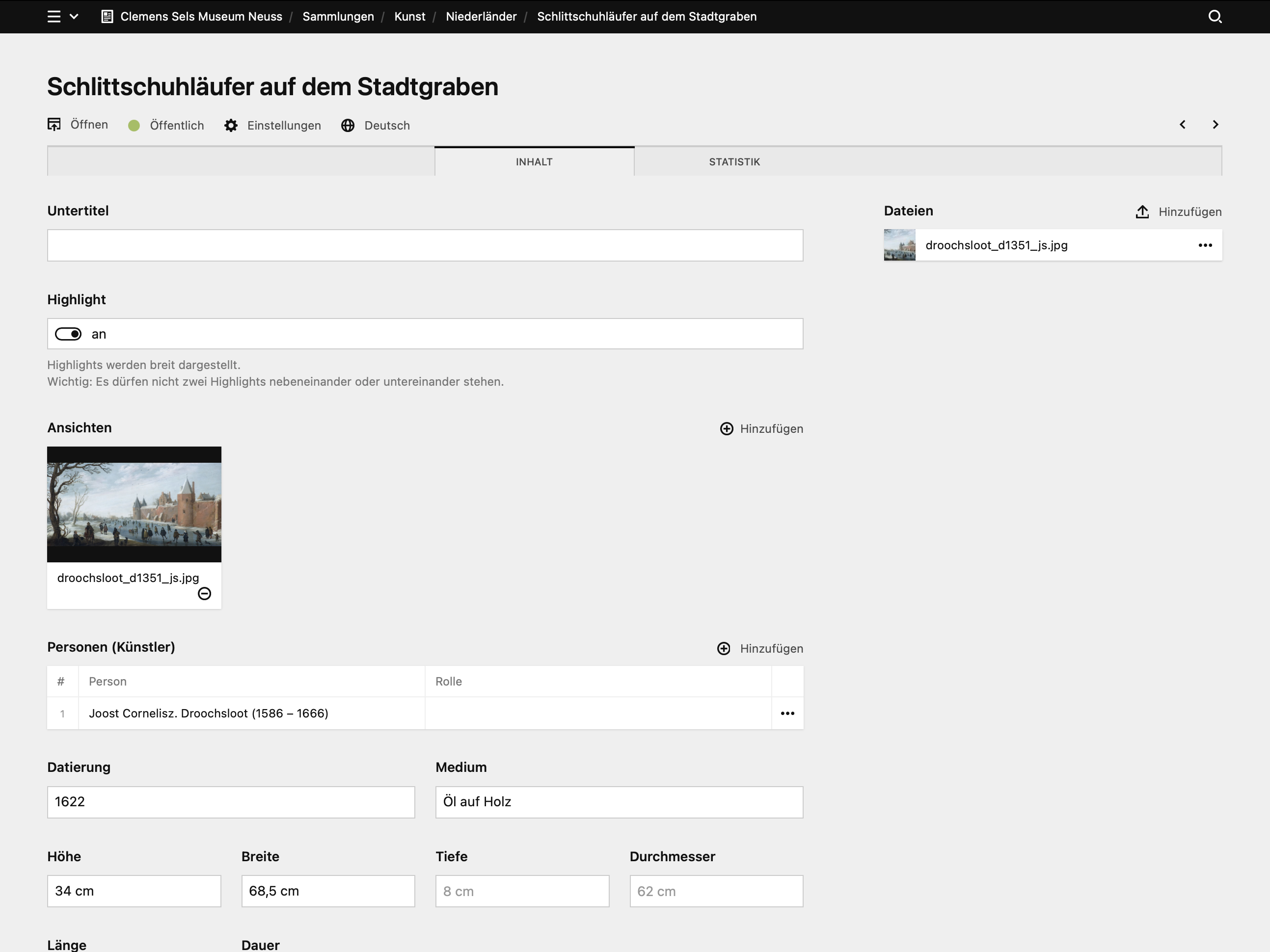Toggle the Highlight switch off
This screenshot has width=1270, height=952.
point(68,333)
